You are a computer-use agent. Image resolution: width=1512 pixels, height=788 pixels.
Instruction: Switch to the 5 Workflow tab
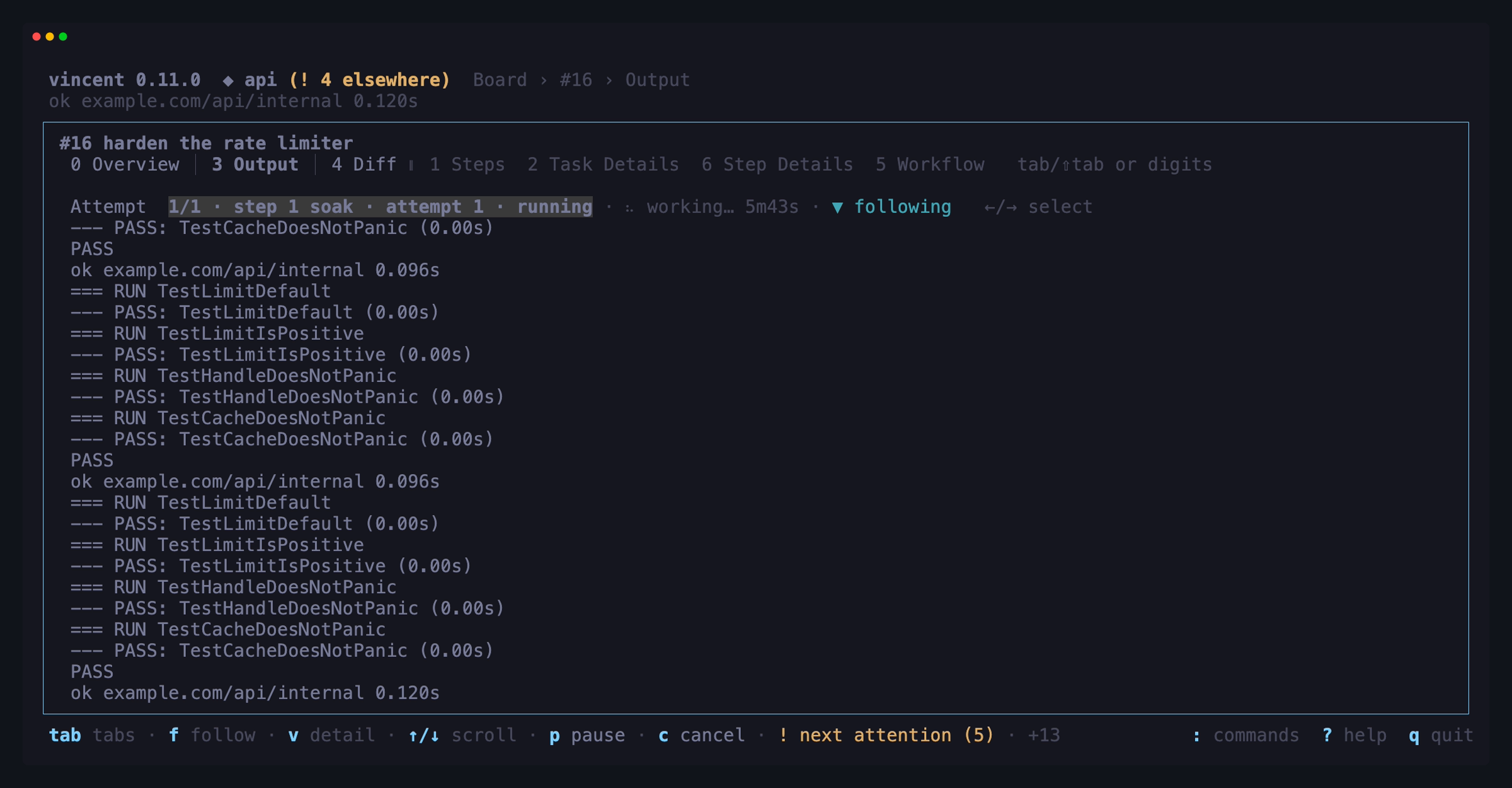929,165
